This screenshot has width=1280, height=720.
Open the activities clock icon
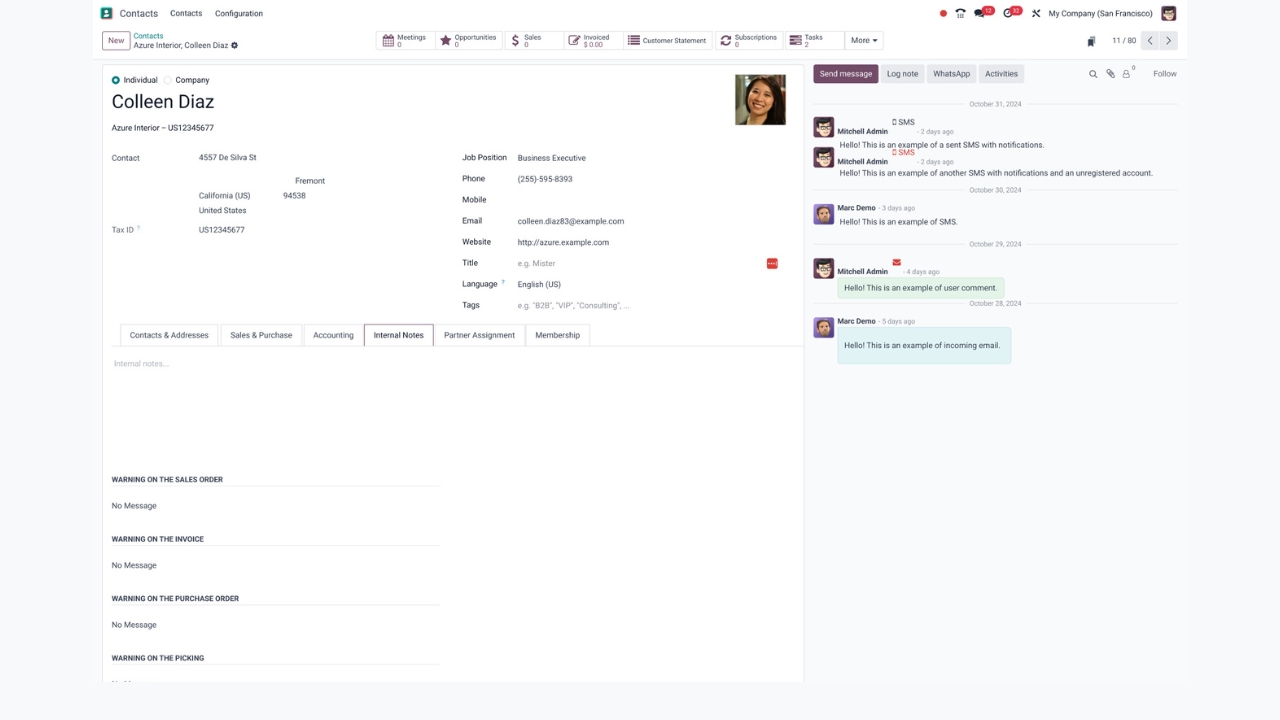click(1010, 14)
